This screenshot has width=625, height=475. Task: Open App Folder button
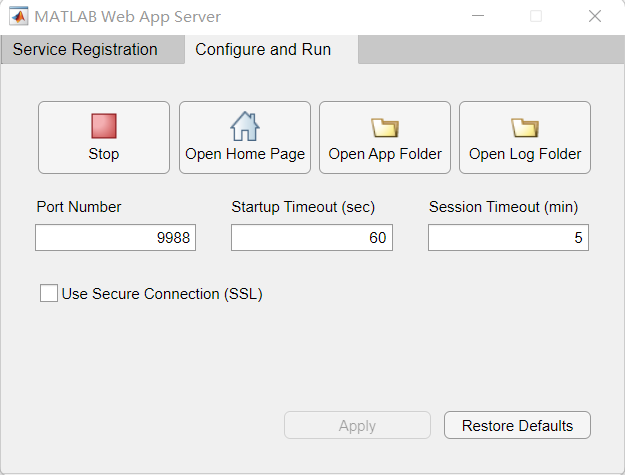point(385,137)
